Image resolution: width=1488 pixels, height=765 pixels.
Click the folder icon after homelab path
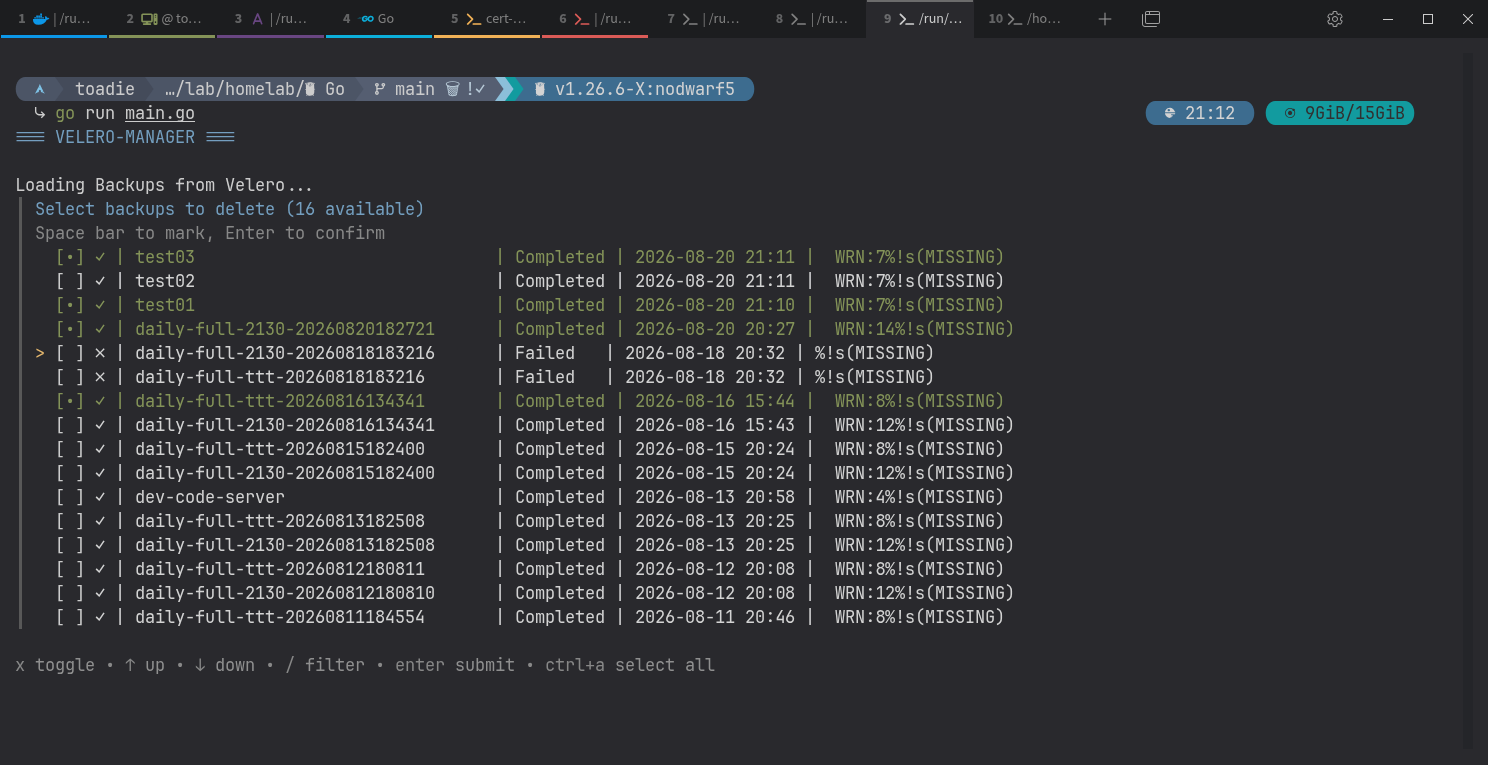coord(310,89)
